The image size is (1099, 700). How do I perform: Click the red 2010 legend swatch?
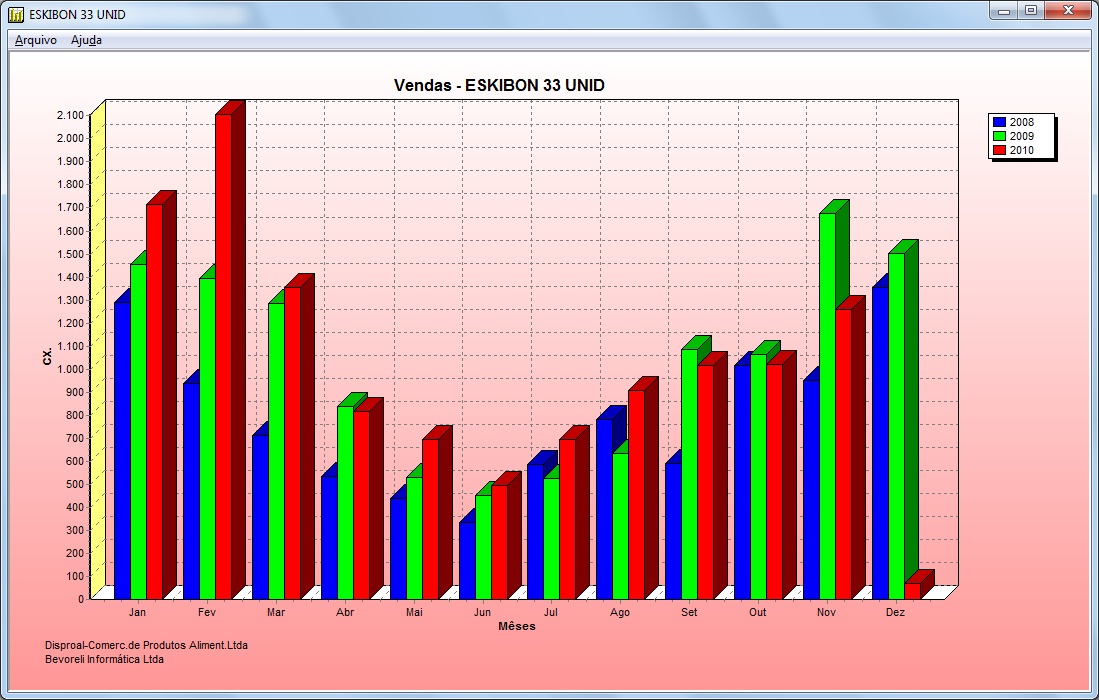(999, 151)
